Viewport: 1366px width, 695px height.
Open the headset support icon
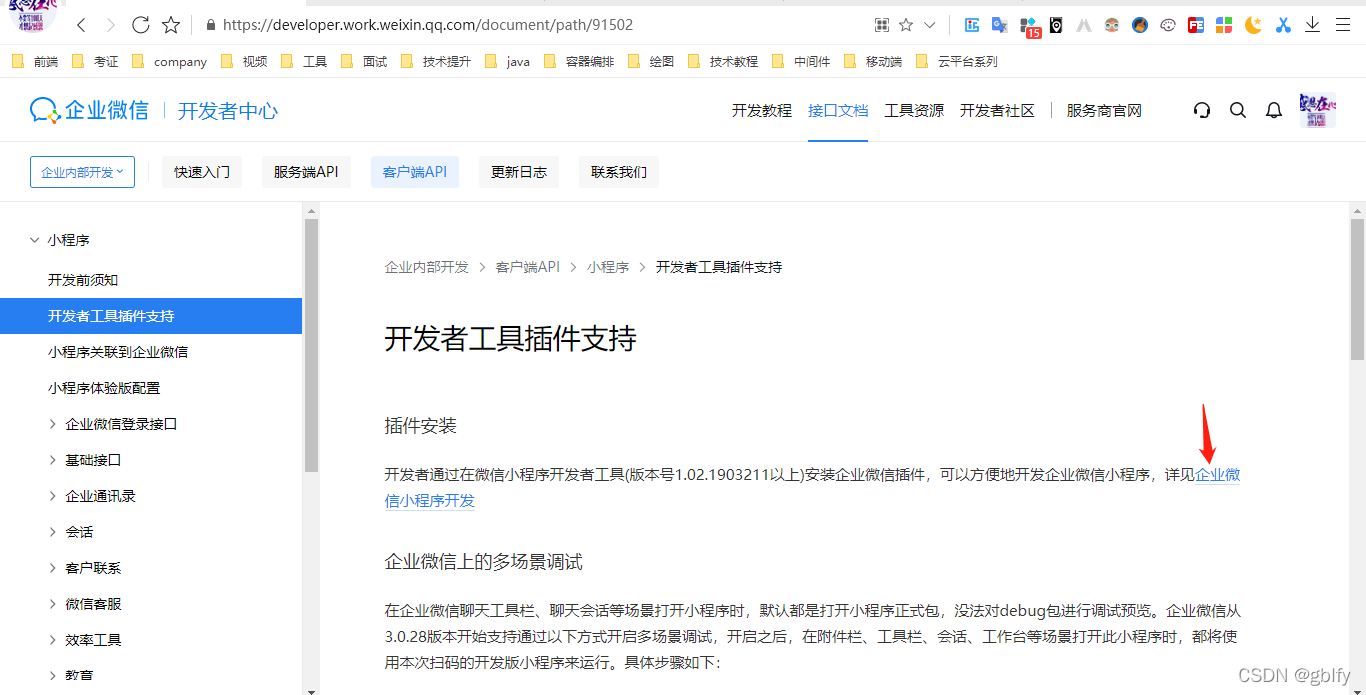[x=1201, y=110]
